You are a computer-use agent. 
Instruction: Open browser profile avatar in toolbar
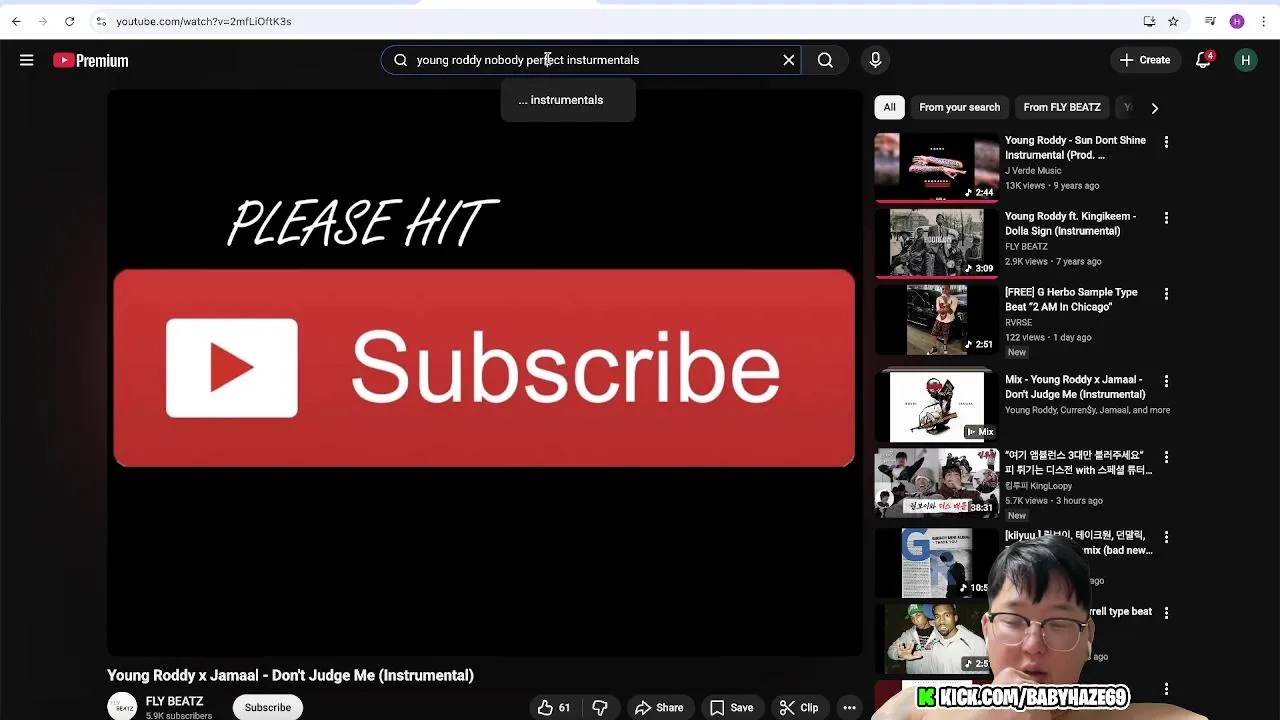pos(1237,21)
